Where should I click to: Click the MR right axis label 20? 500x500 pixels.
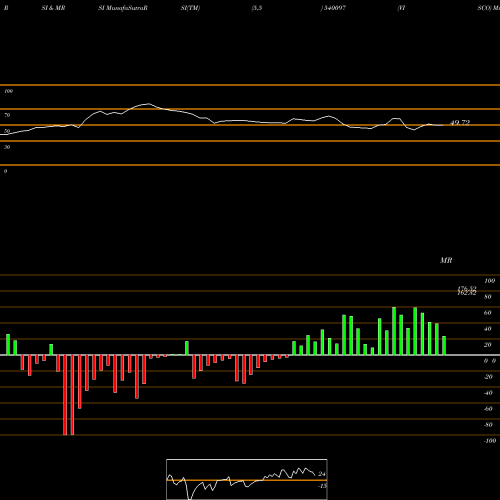(488, 345)
